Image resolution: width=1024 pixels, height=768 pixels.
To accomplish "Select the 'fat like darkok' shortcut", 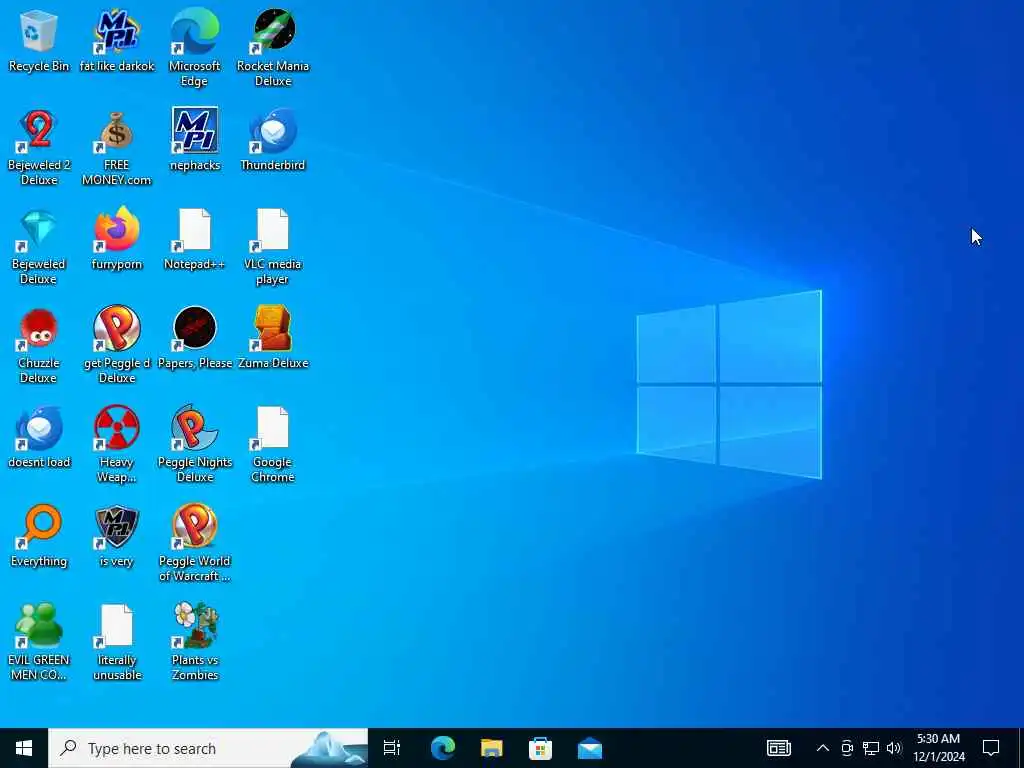I will click(x=117, y=41).
